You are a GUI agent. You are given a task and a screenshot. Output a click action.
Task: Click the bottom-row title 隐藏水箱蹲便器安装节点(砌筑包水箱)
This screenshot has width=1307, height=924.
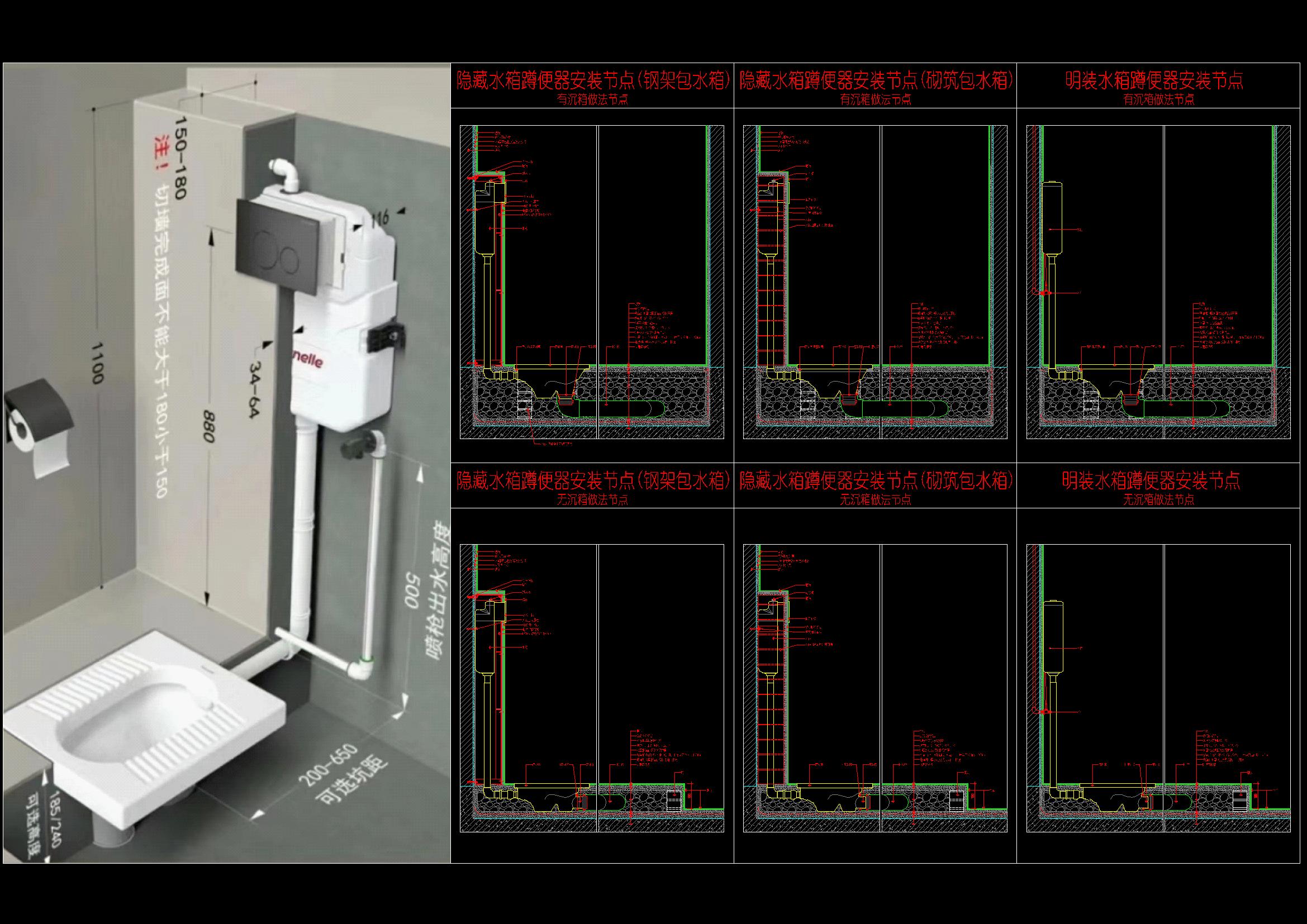(876, 481)
